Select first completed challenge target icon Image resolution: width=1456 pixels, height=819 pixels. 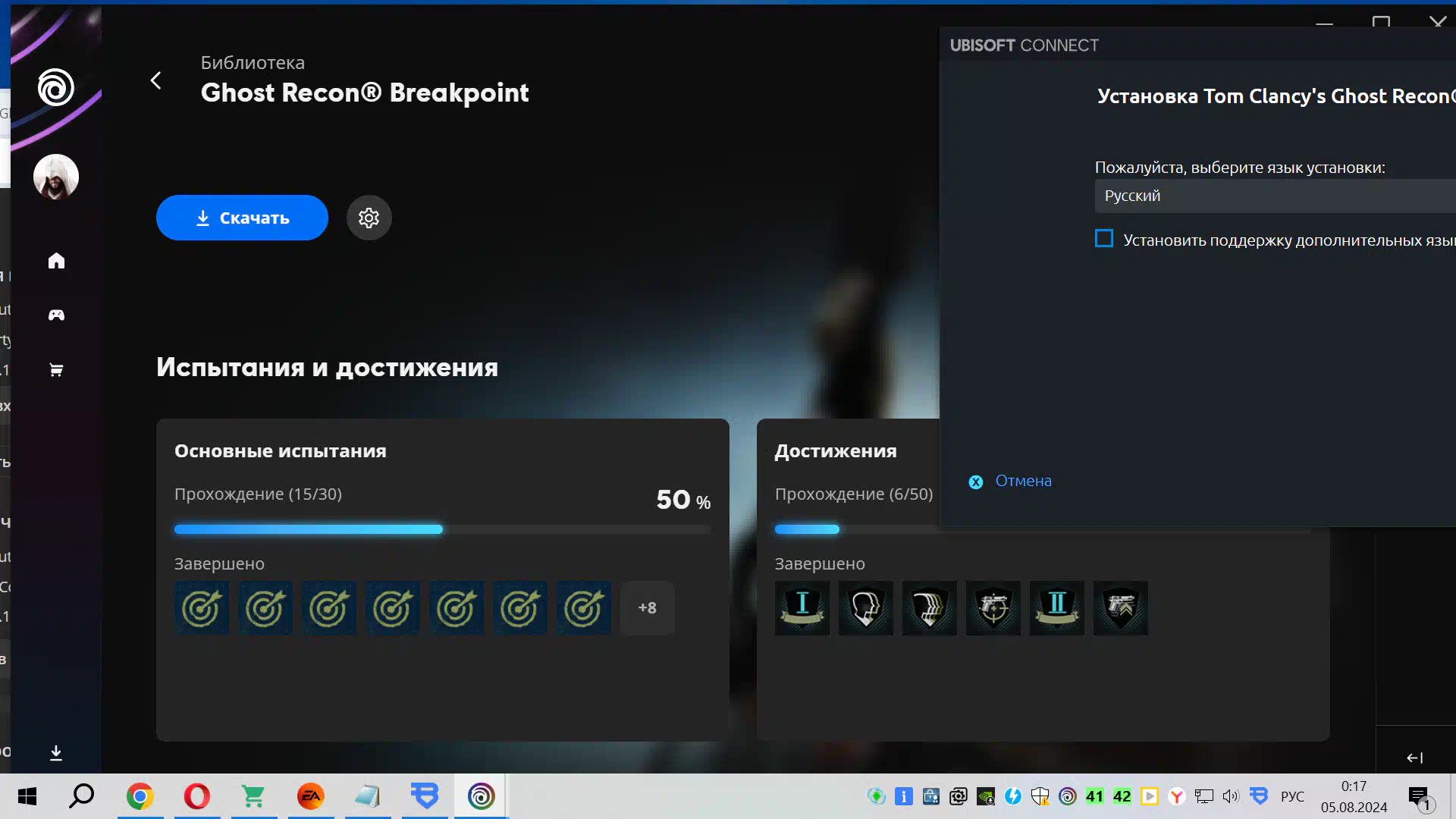tap(202, 608)
